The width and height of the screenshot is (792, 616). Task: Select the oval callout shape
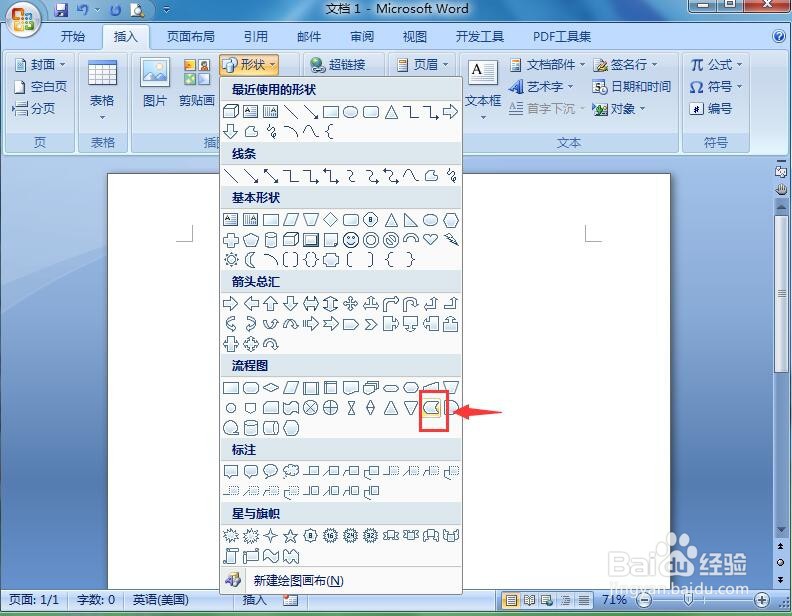271,471
